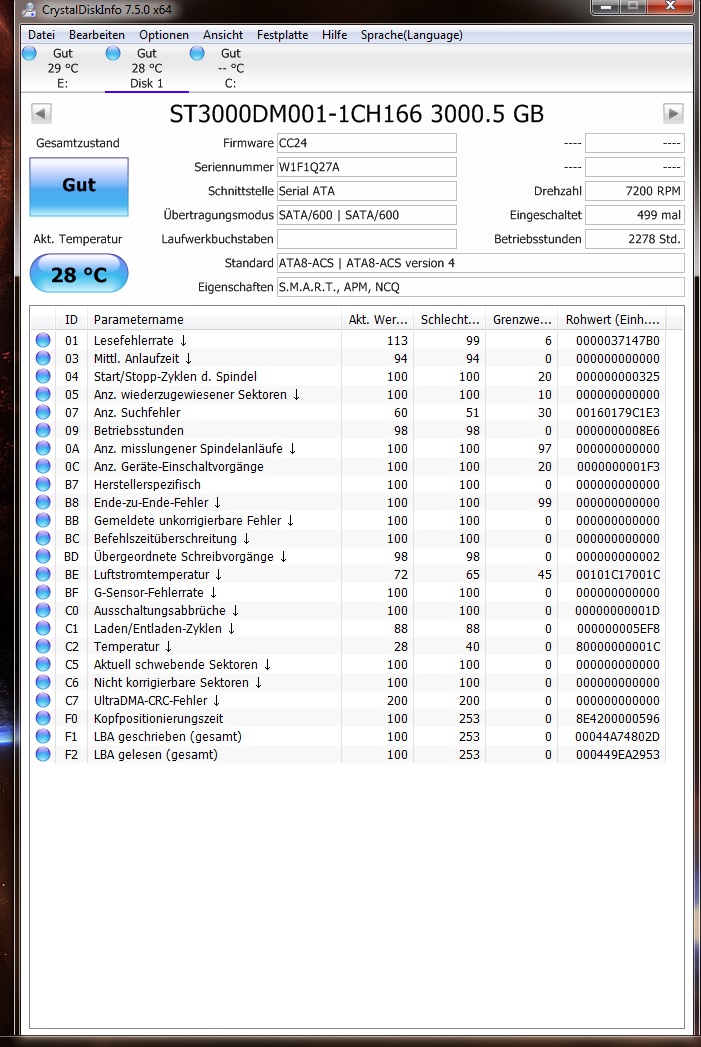Click the ID column header

coord(72,319)
